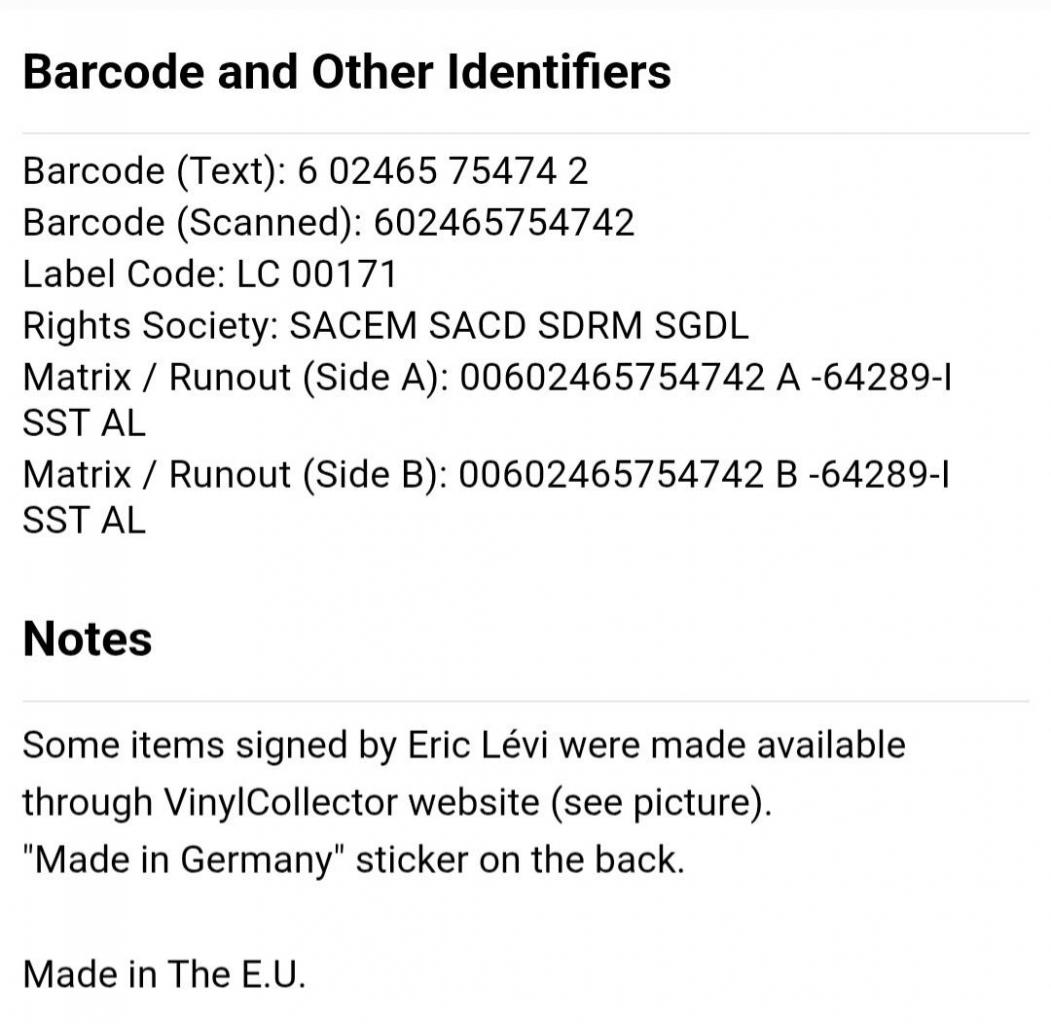Click the "(see picture)" text in notes

(x=661, y=803)
